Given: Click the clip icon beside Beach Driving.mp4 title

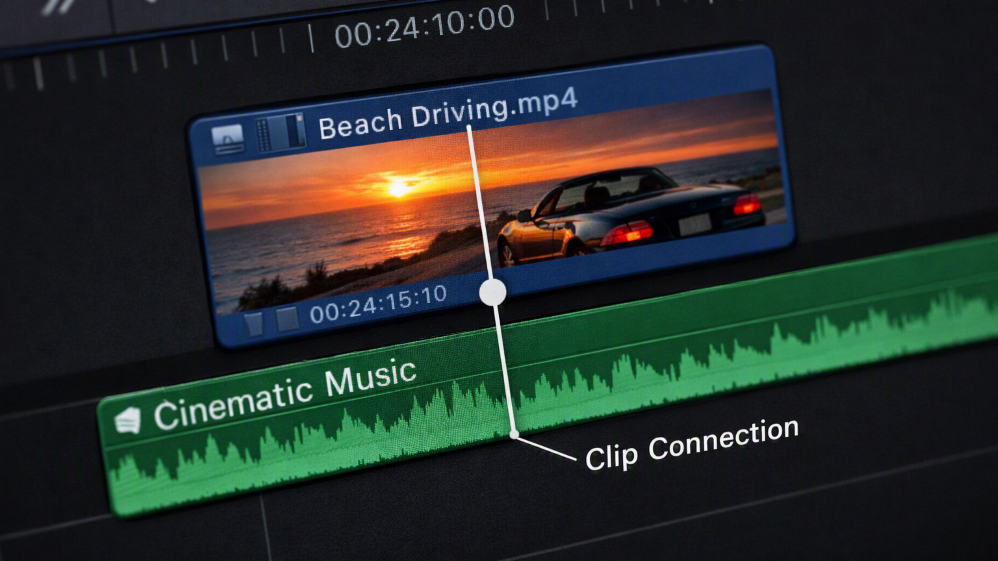Looking at the screenshot, I should (227, 139).
